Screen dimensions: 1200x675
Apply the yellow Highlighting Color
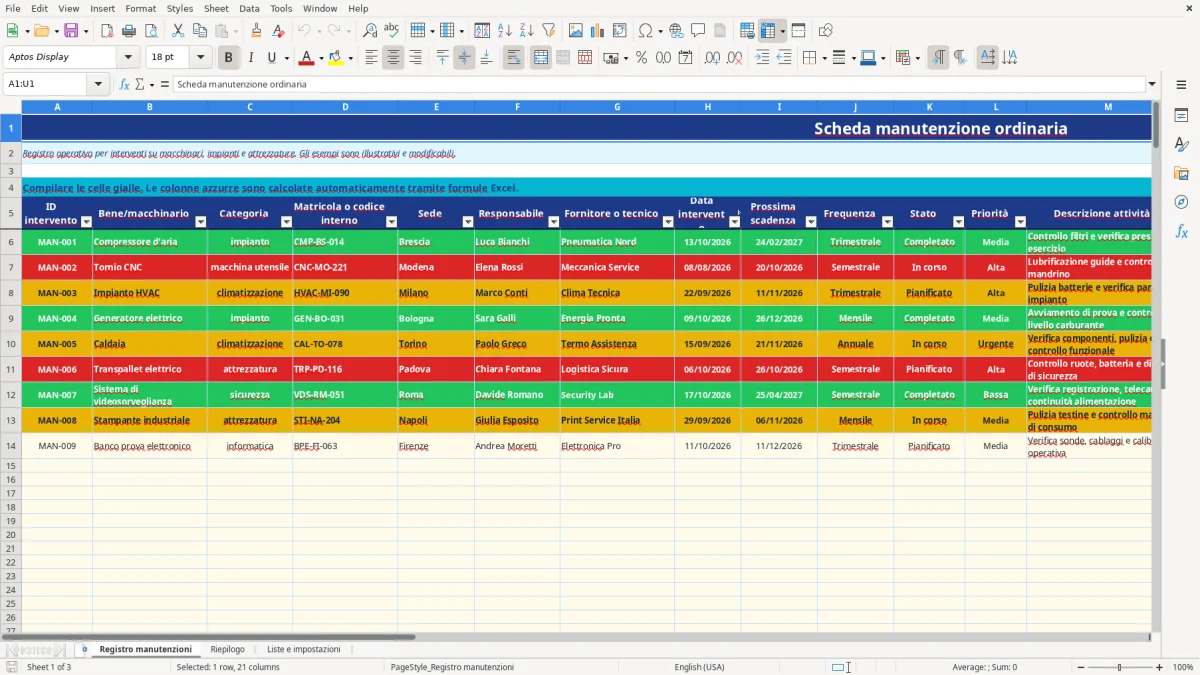click(x=335, y=58)
